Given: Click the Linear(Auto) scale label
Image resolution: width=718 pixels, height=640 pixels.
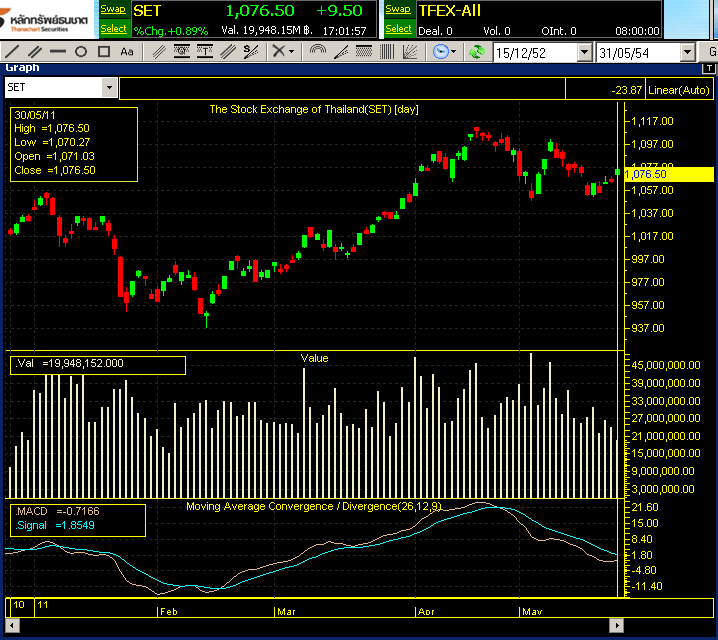Looking at the screenshot, I should (678, 90).
